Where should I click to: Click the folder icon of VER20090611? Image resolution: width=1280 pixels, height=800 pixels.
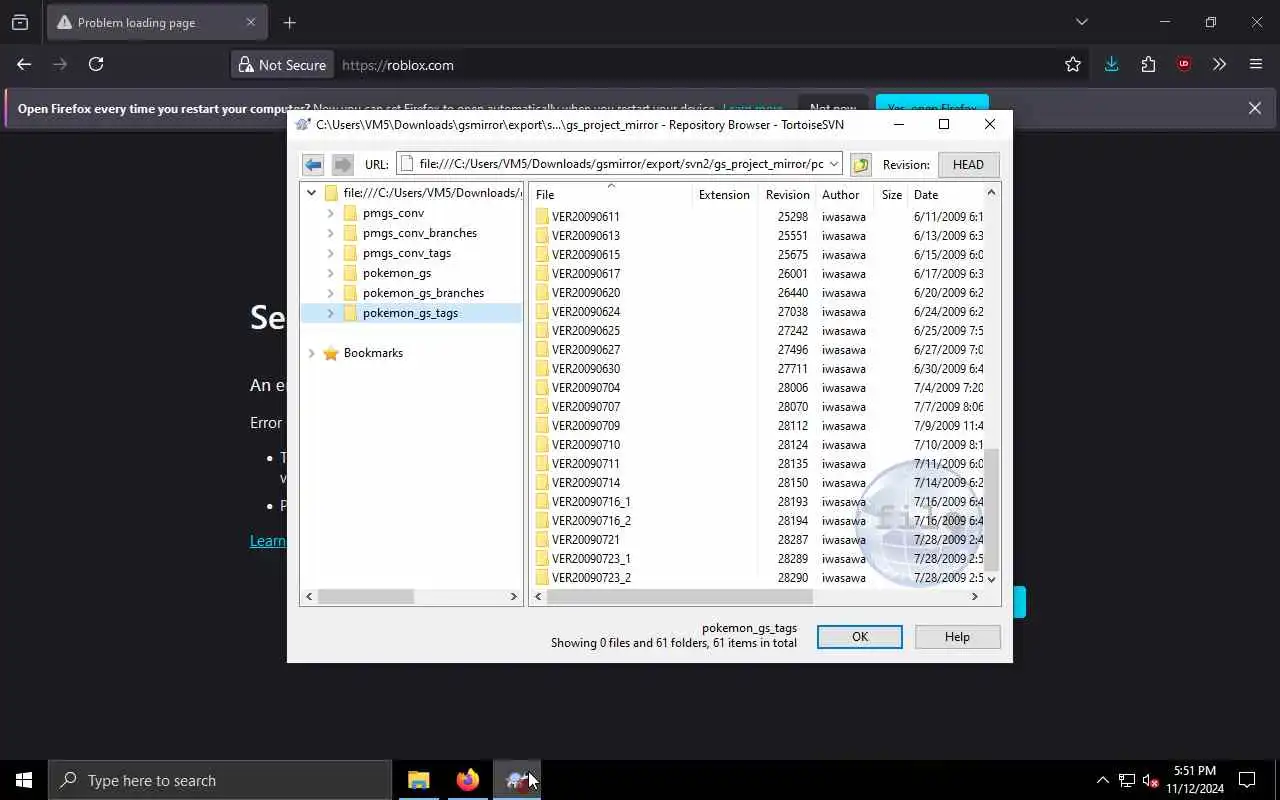point(542,217)
